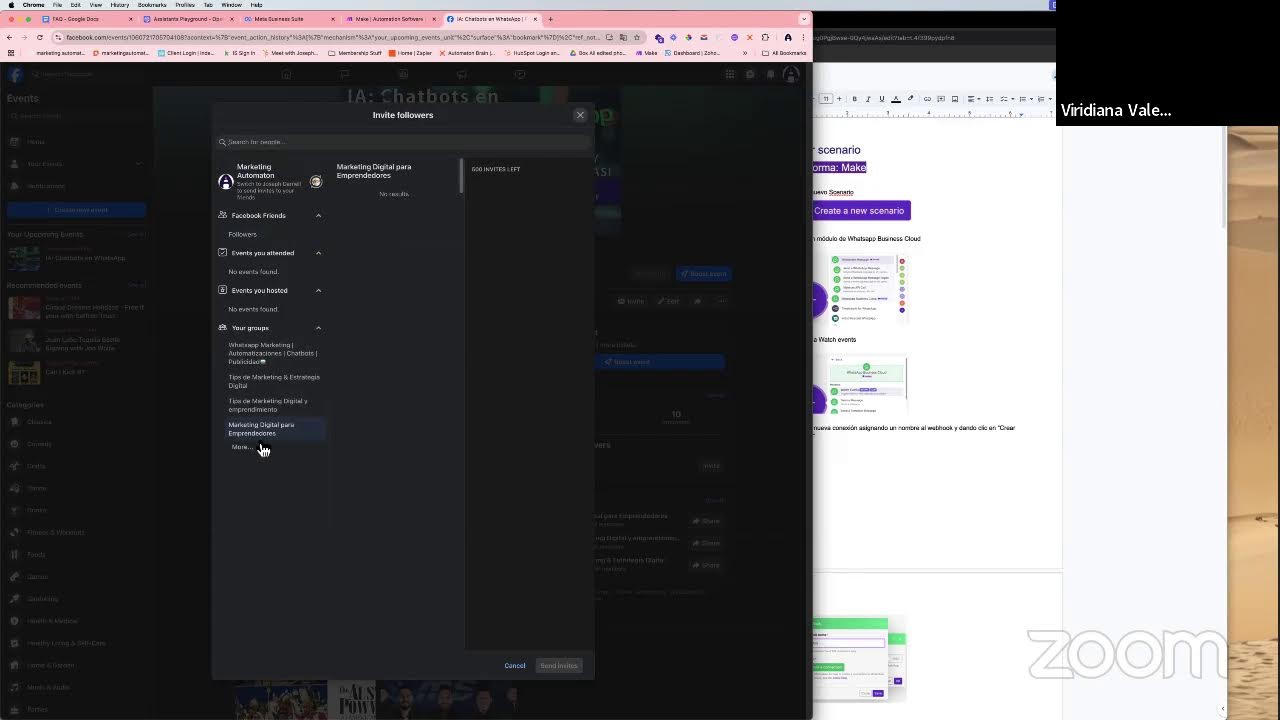The image size is (1280, 720).
Task: Collapse the Facebook Friends section
Action: 318,216
